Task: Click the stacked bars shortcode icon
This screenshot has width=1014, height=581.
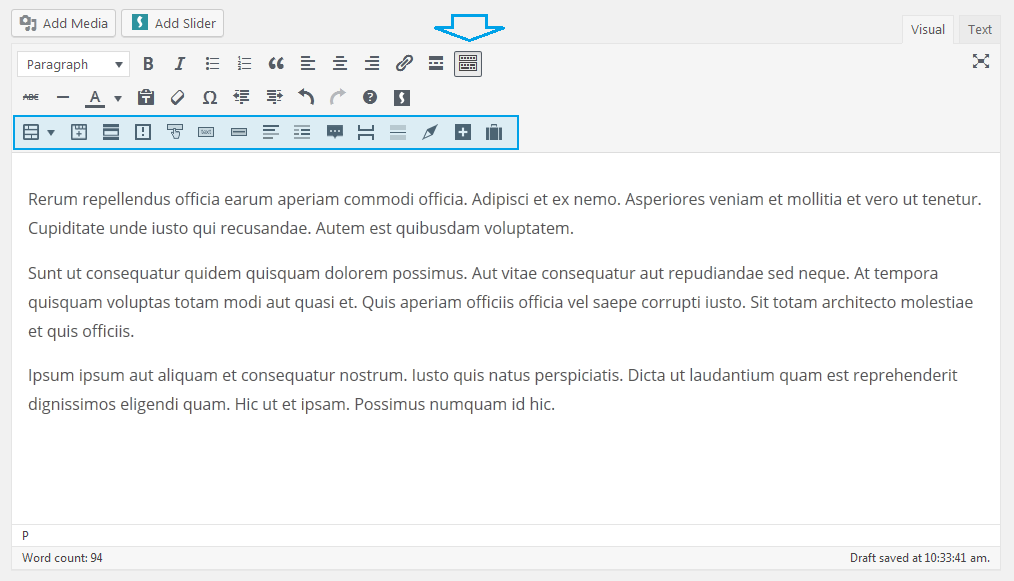Action: click(111, 132)
